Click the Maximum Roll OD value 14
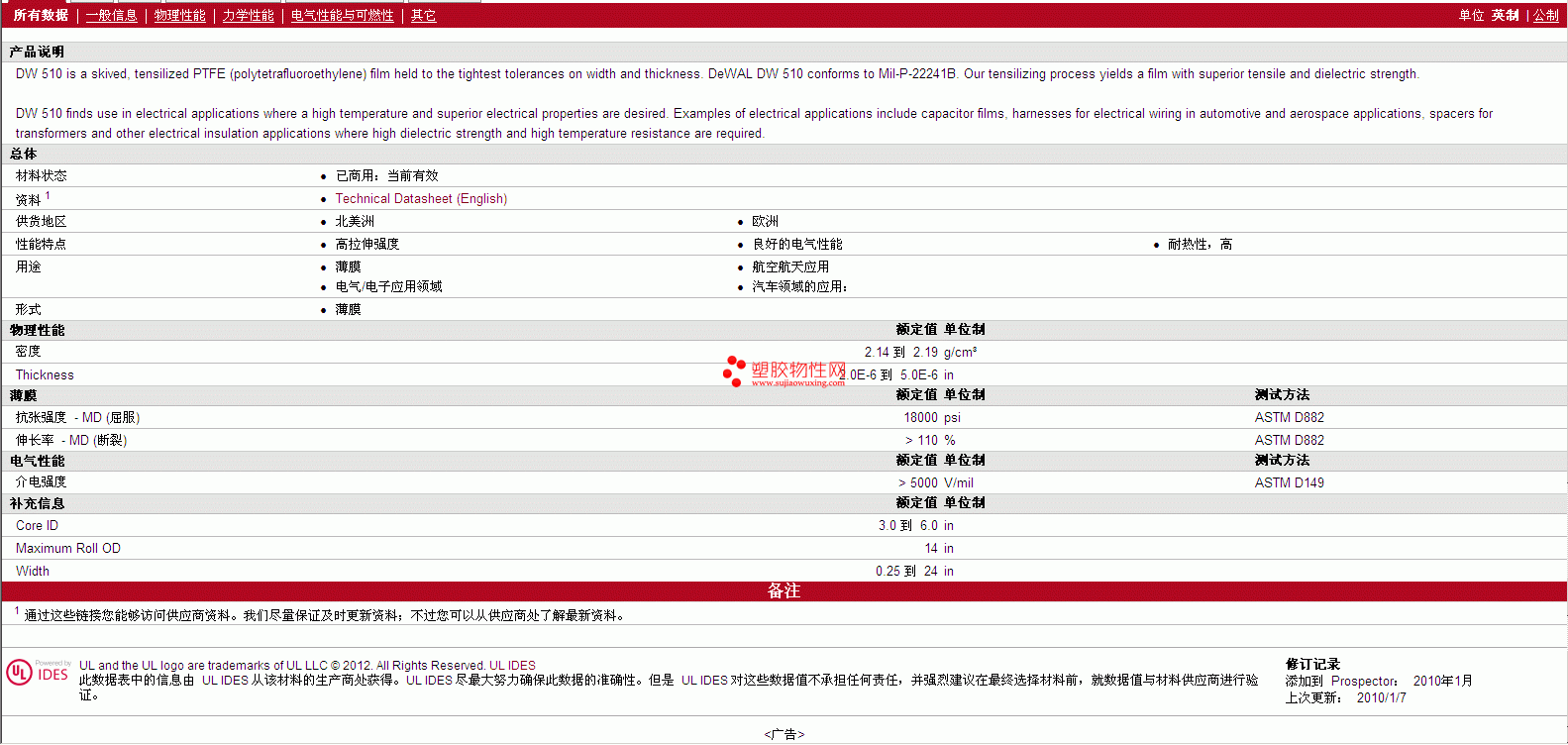 (931, 548)
